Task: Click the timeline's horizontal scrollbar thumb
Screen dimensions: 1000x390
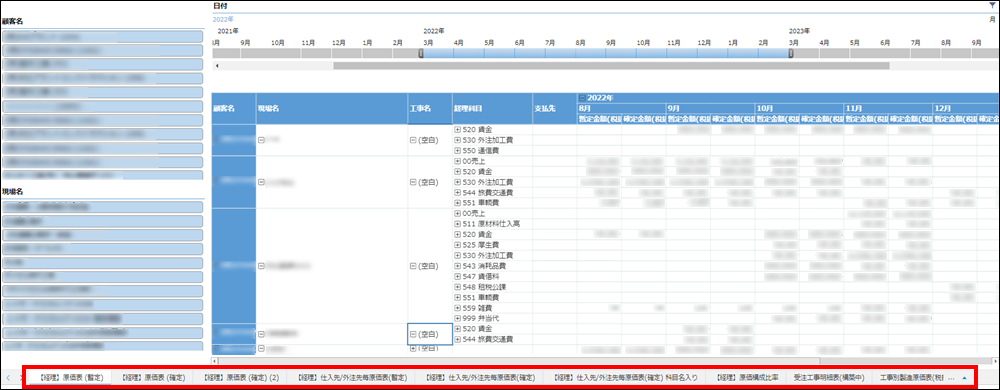Action: 611,66
